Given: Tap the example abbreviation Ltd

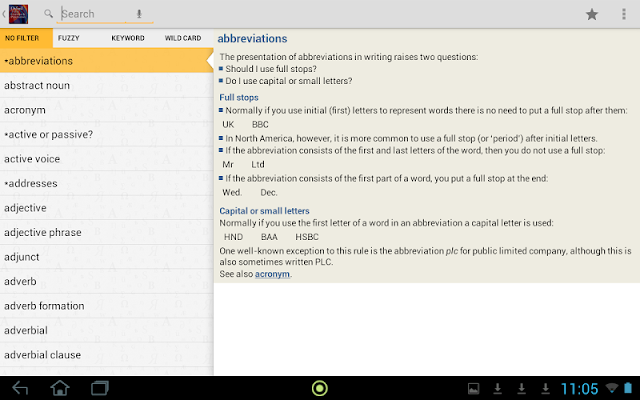Looking at the screenshot, I should 258,164.
